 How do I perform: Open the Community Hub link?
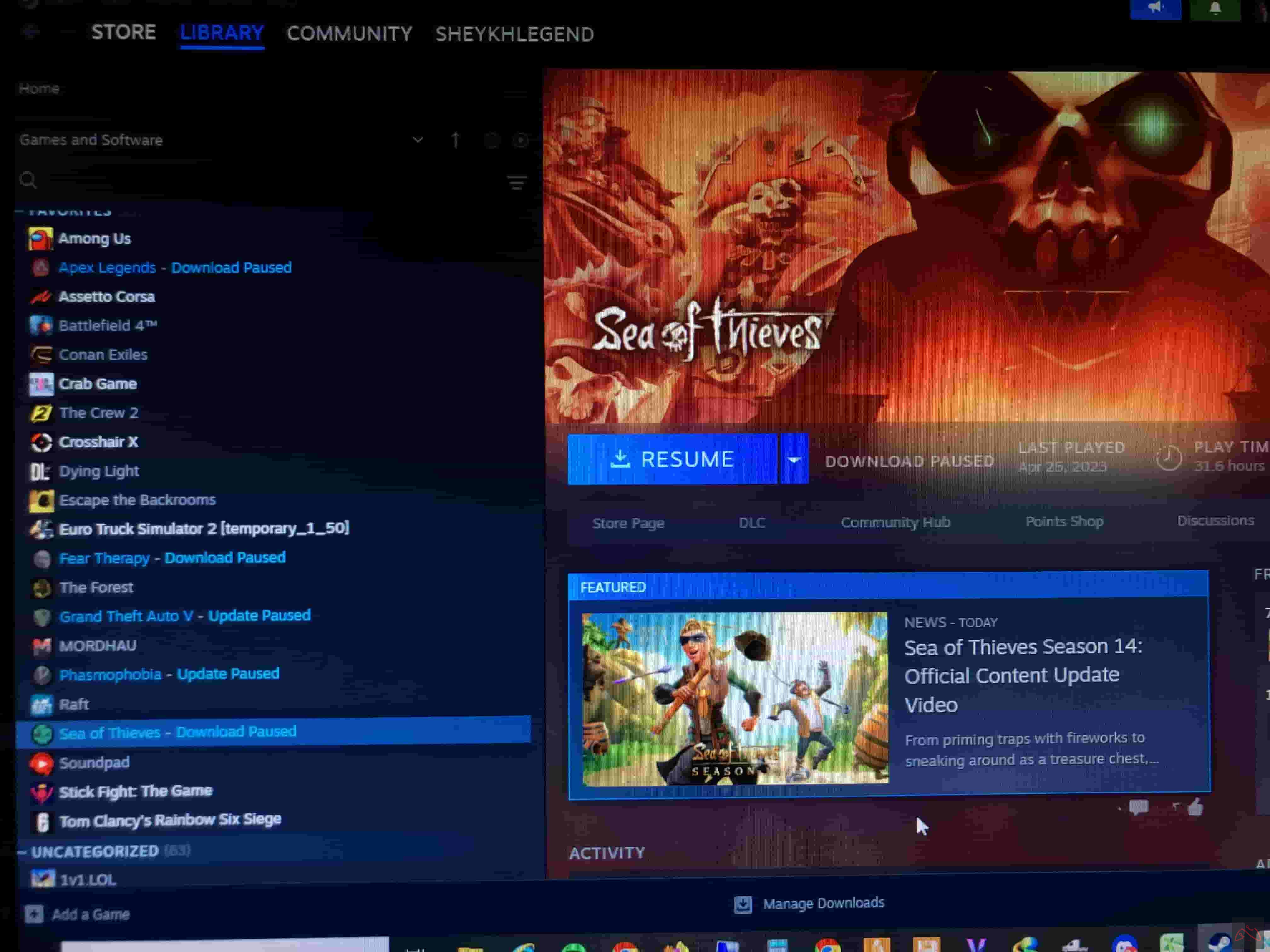[895, 522]
